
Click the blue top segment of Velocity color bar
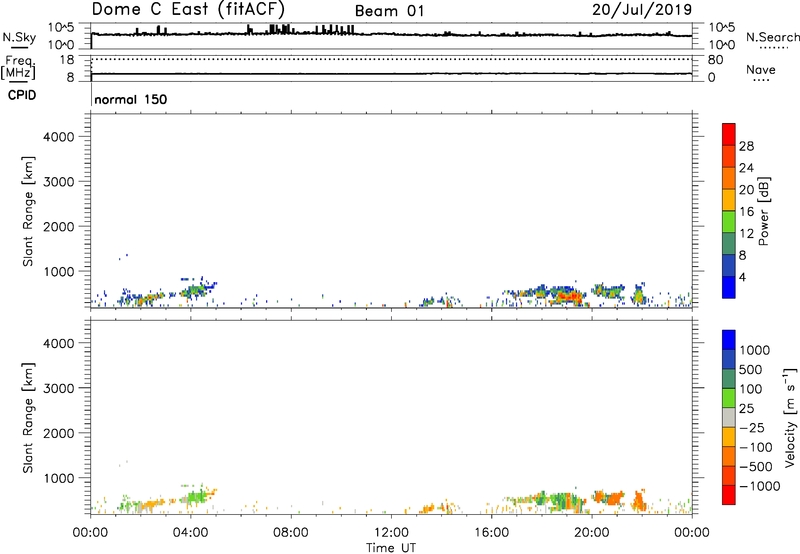click(x=729, y=340)
